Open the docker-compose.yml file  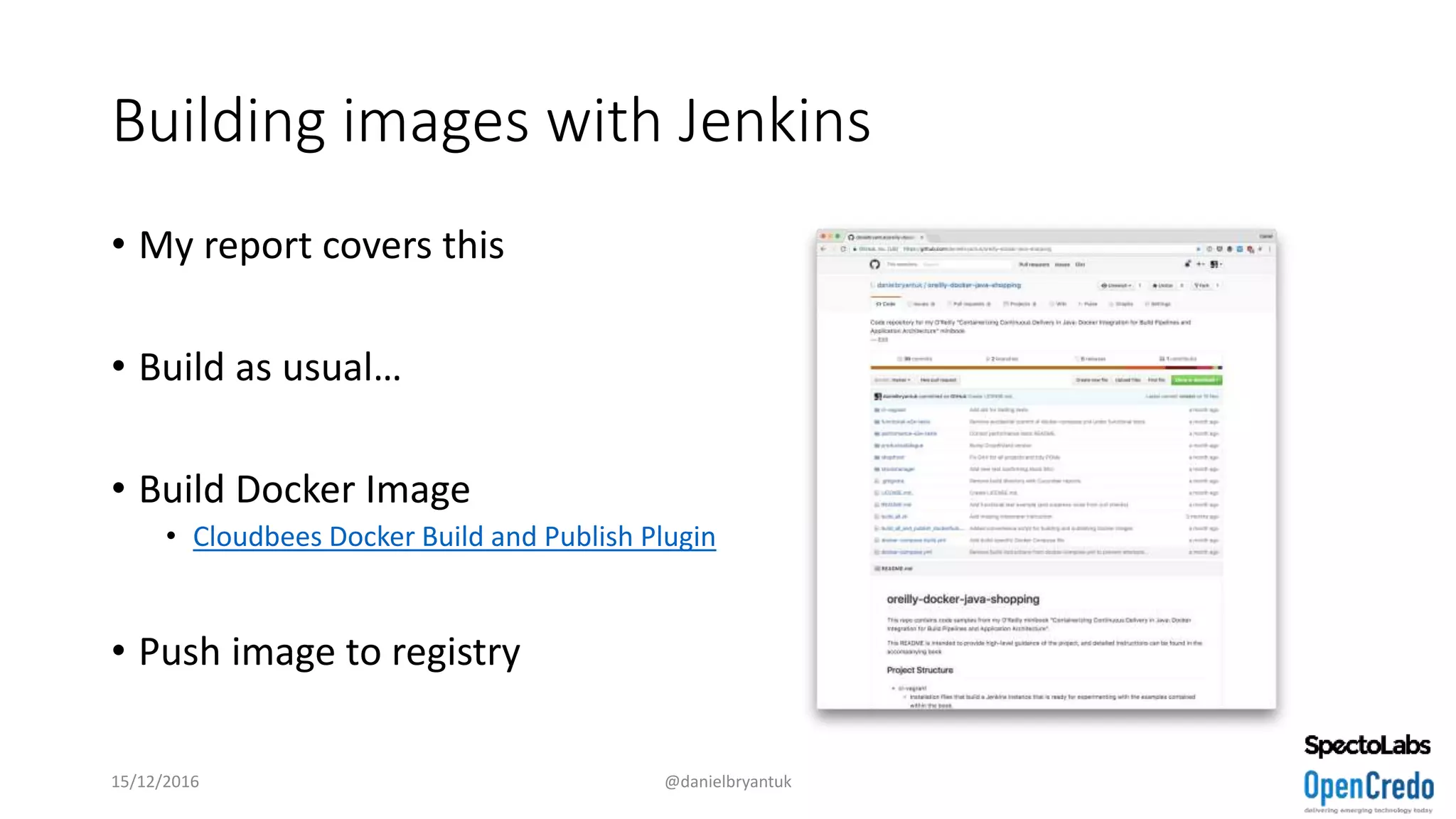click(906, 552)
